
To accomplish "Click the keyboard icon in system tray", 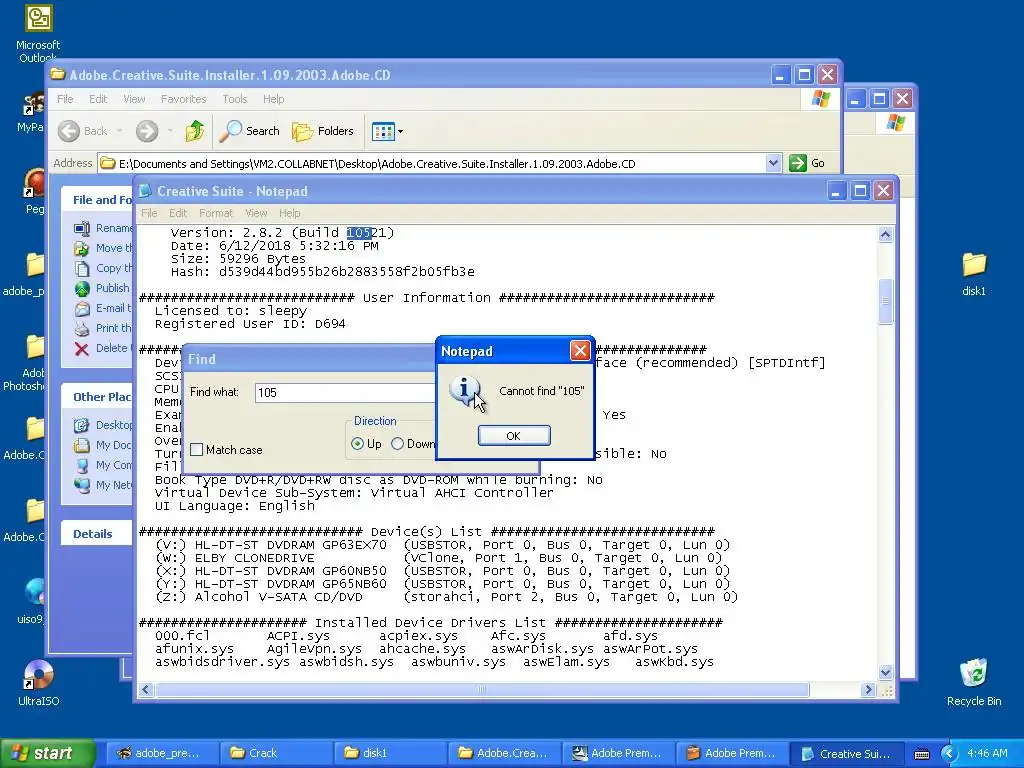I will click(x=921, y=754).
